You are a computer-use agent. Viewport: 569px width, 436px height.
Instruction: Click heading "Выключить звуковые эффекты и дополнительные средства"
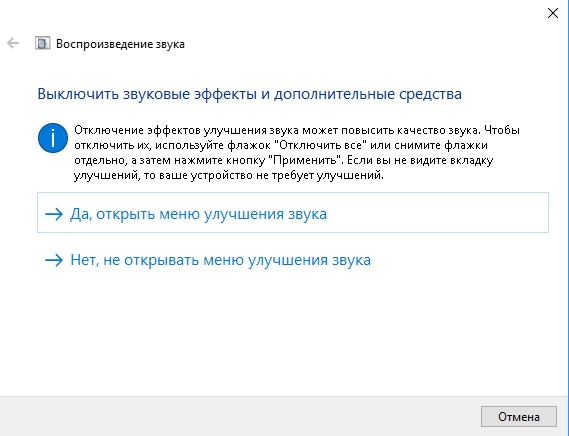(250, 94)
